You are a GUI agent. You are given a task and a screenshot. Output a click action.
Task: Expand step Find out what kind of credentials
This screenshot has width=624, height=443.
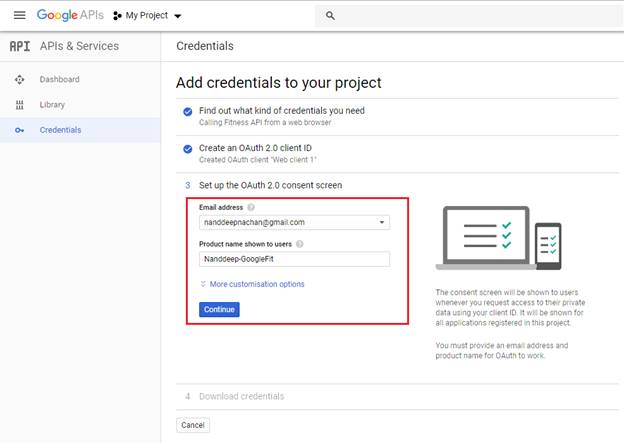click(x=282, y=111)
